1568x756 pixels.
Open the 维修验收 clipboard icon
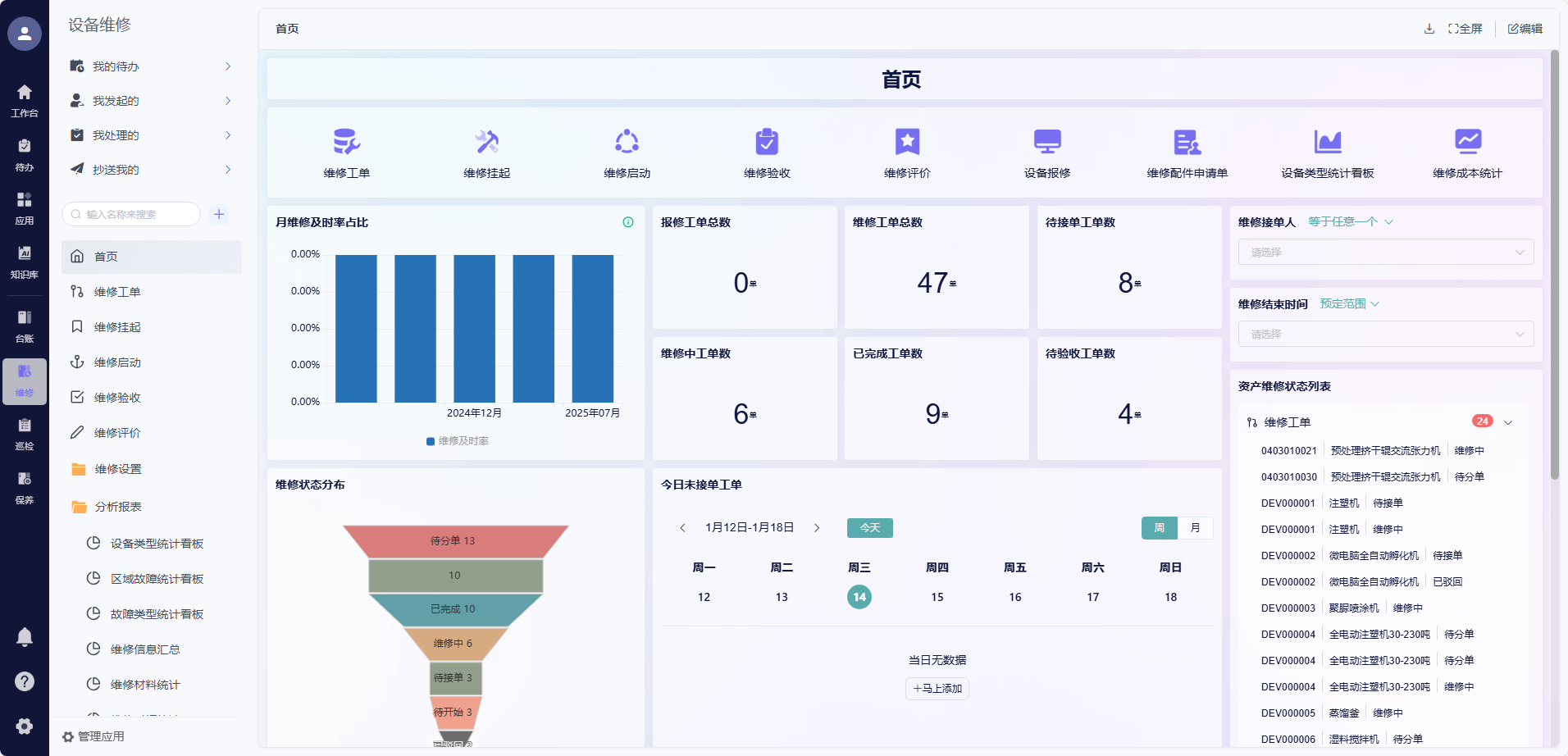point(767,143)
